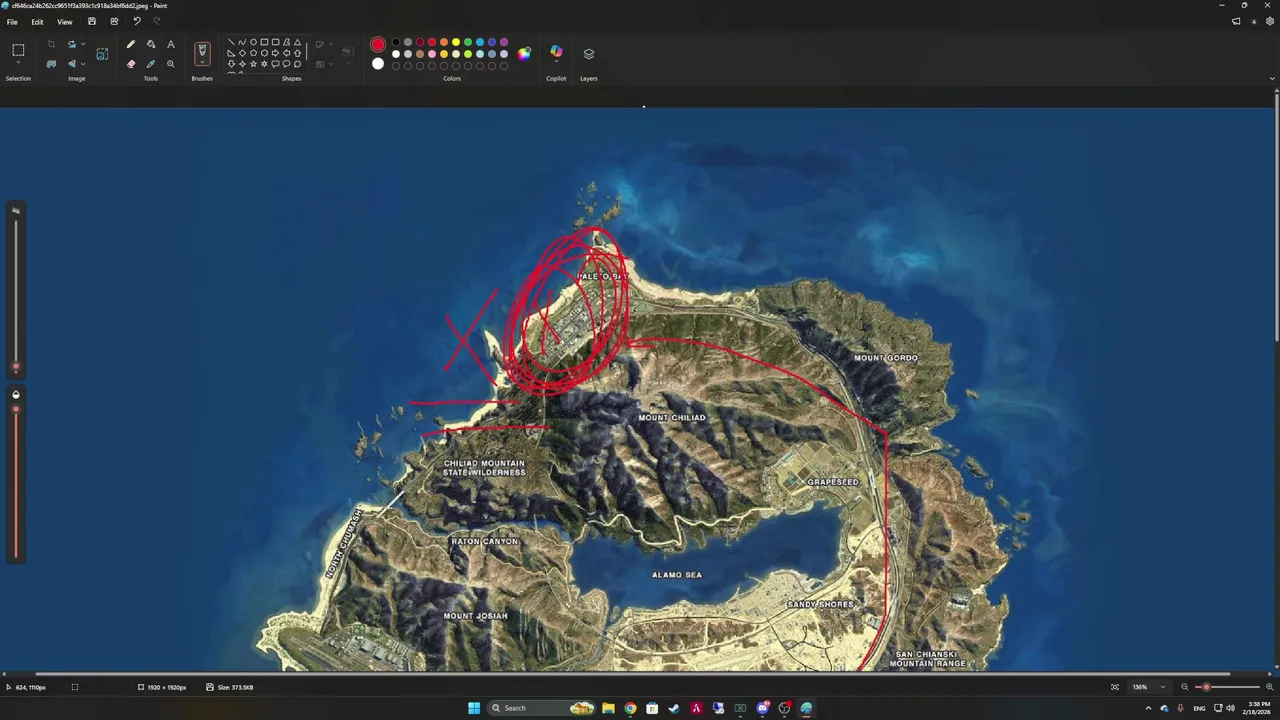The height and width of the screenshot is (720, 1280).
Task: Pick the green color swatch
Action: point(468,42)
